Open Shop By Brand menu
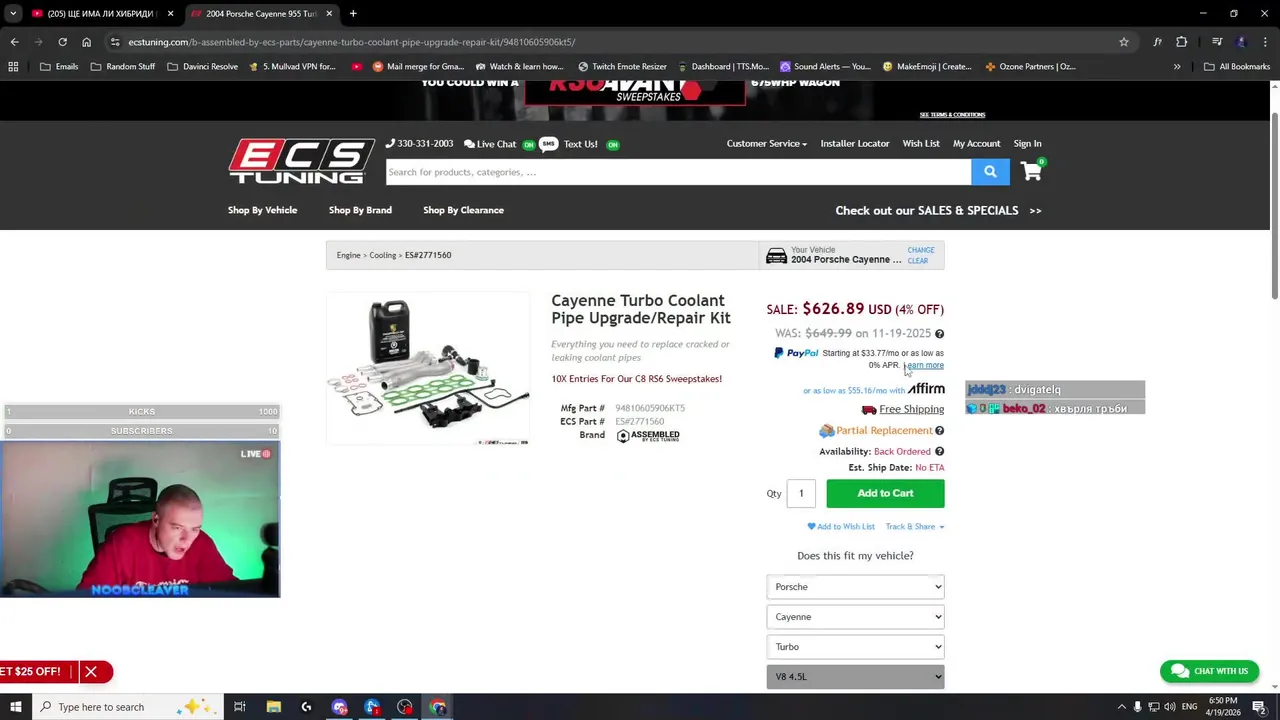 [360, 210]
